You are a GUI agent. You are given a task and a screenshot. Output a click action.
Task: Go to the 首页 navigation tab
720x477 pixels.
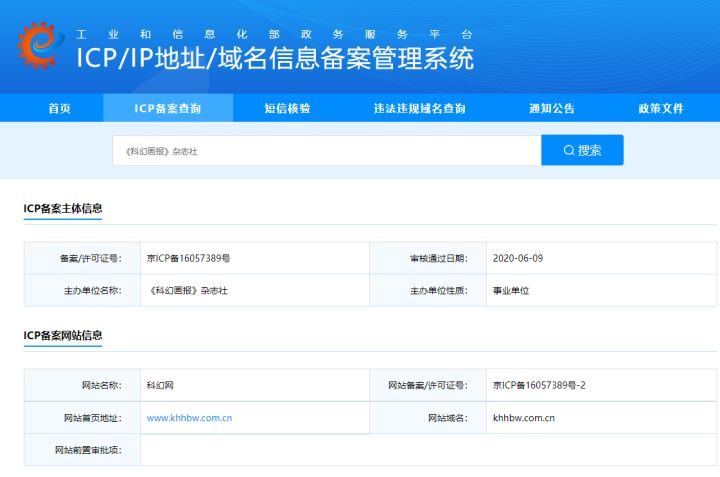click(x=60, y=108)
